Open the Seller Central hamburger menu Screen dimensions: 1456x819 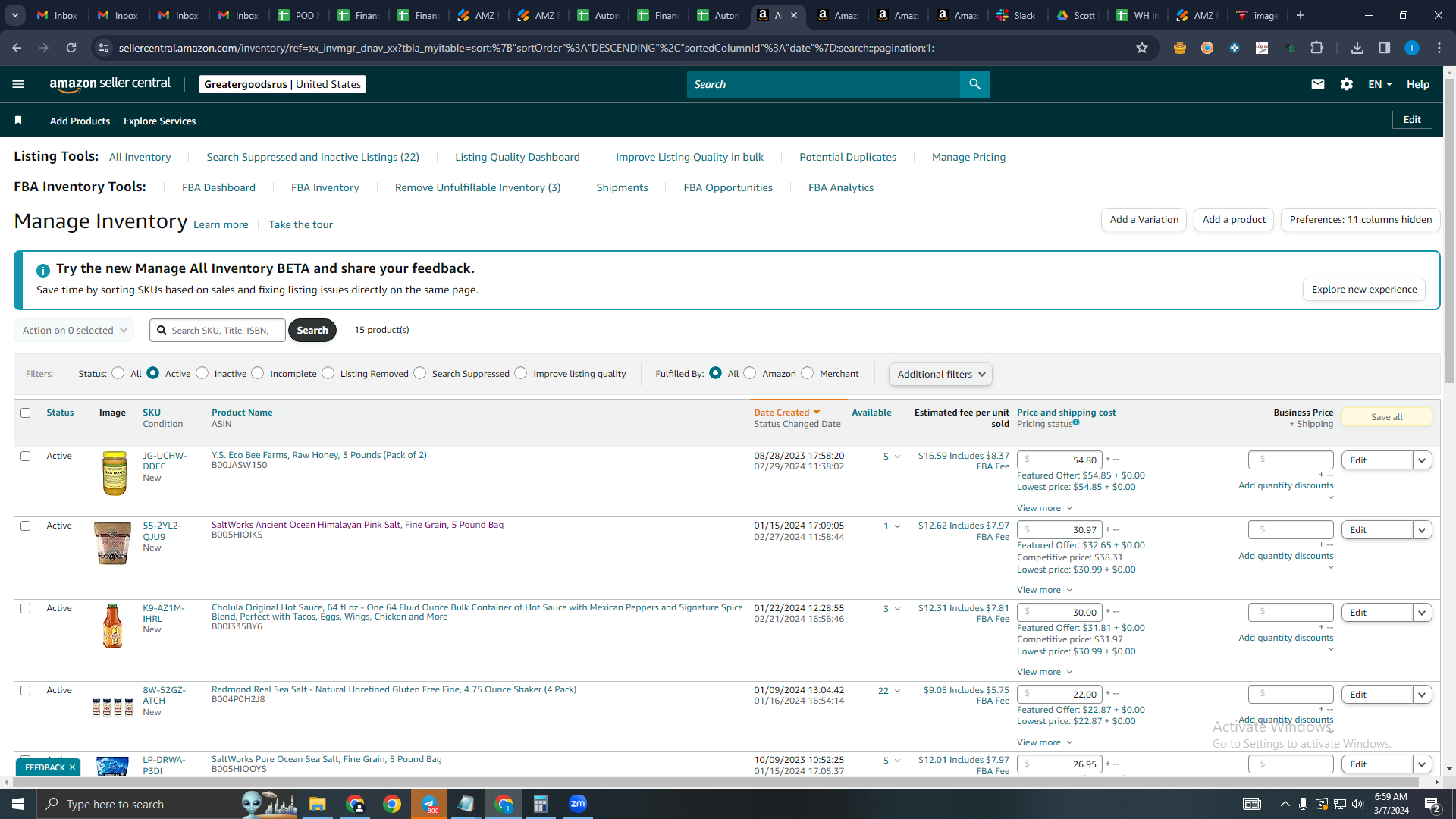pos(18,84)
